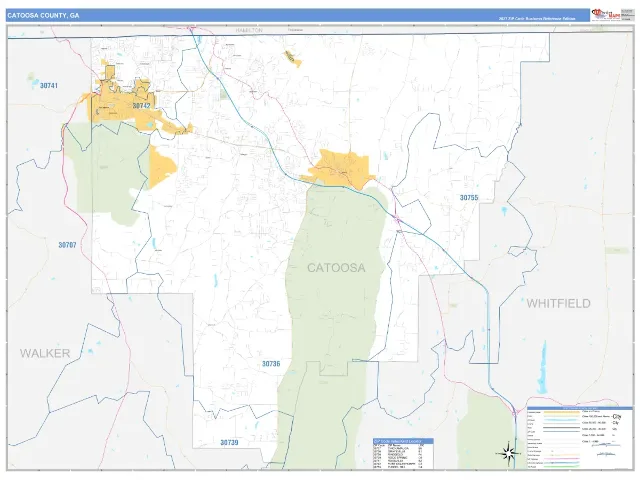The image size is (640, 480).
Task: Click the ZIP code label 30739
Action: point(229,442)
